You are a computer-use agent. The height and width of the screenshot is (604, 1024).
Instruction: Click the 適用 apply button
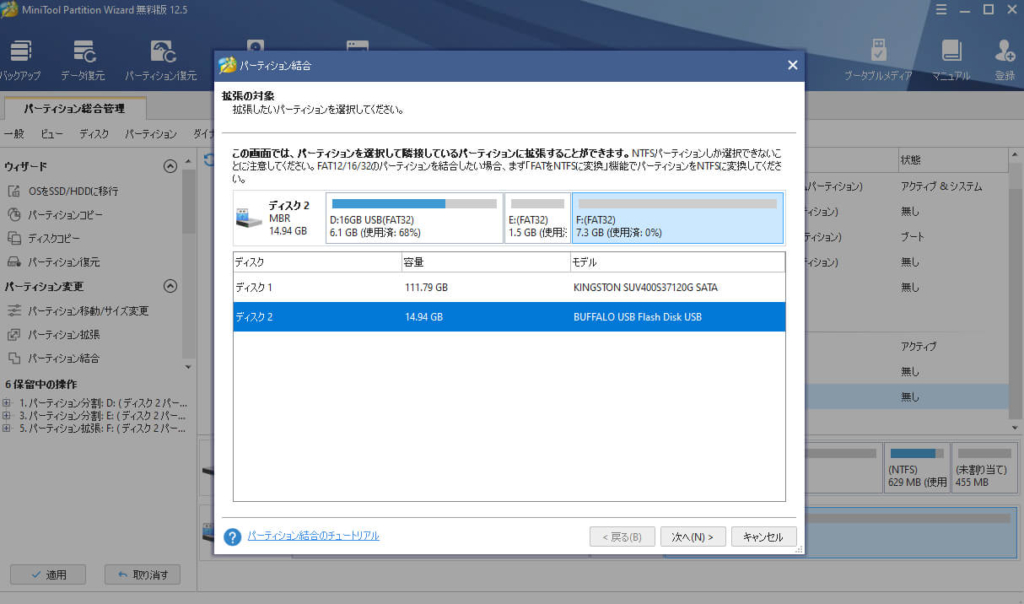click(x=48, y=575)
